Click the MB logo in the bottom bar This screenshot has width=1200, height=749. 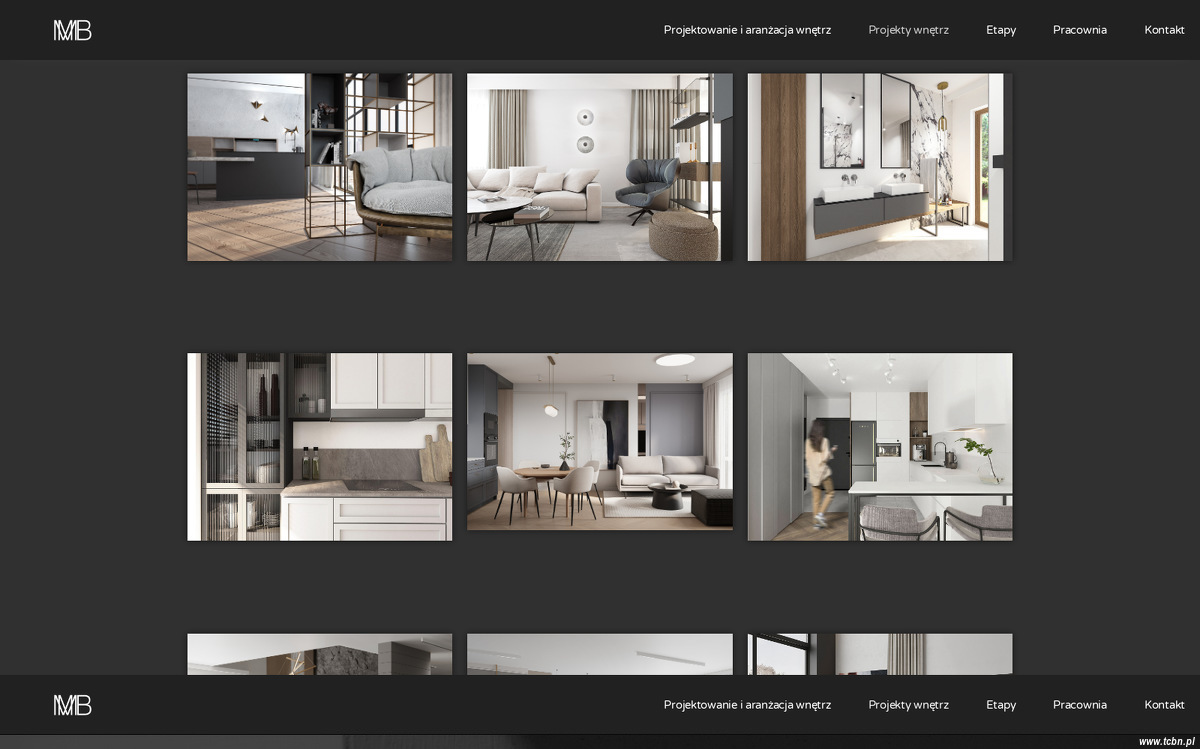(72, 705)
